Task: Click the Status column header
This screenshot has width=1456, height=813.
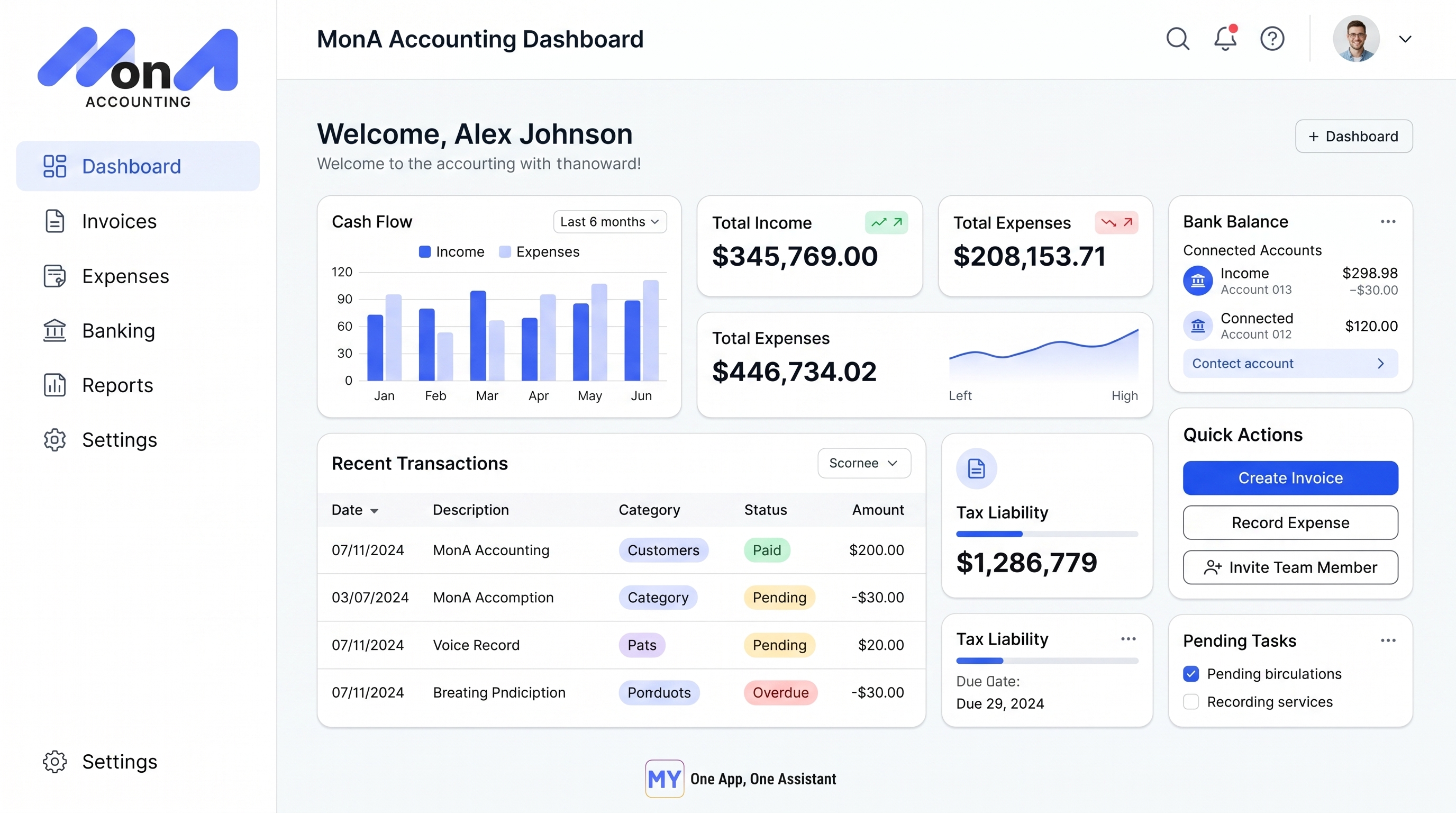Action: point(766,510)
